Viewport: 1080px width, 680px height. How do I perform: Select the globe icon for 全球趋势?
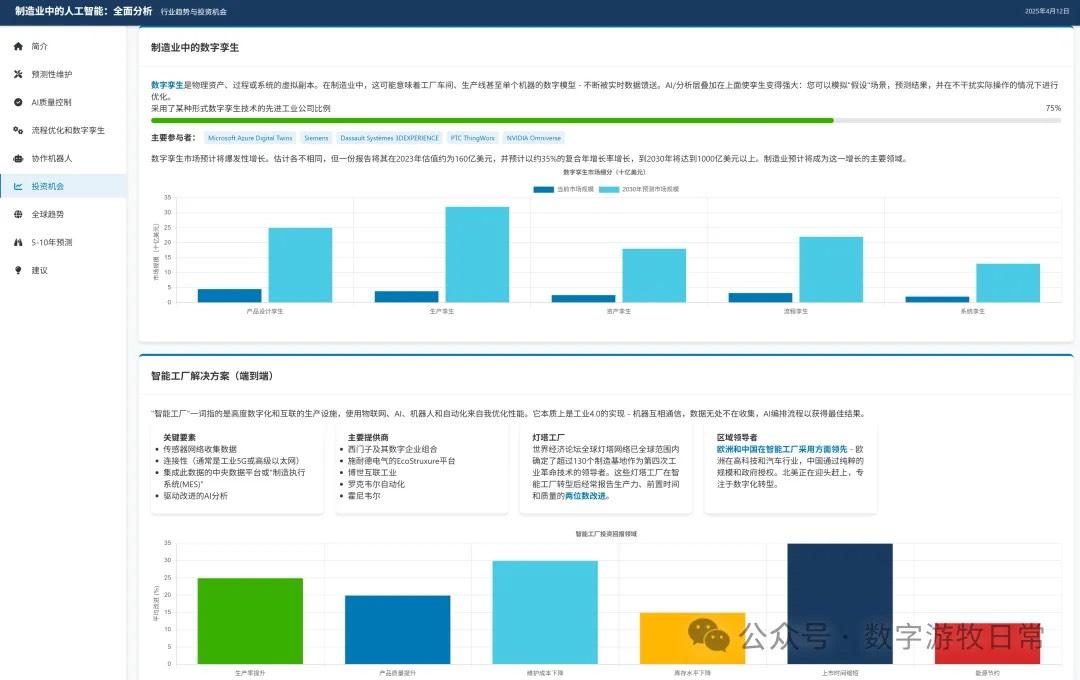tap(18, 215)
